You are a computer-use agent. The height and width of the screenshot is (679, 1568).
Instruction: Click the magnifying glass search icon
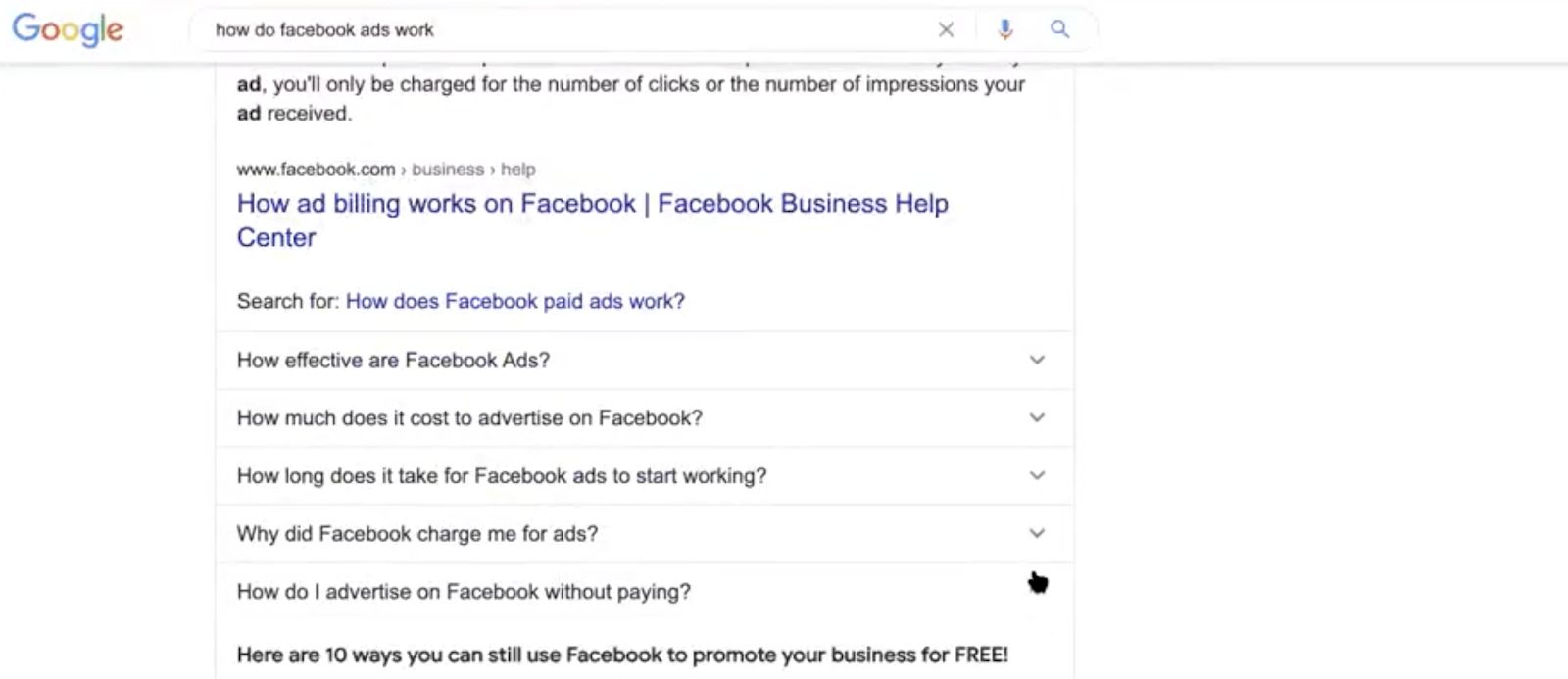point(1059,29)
